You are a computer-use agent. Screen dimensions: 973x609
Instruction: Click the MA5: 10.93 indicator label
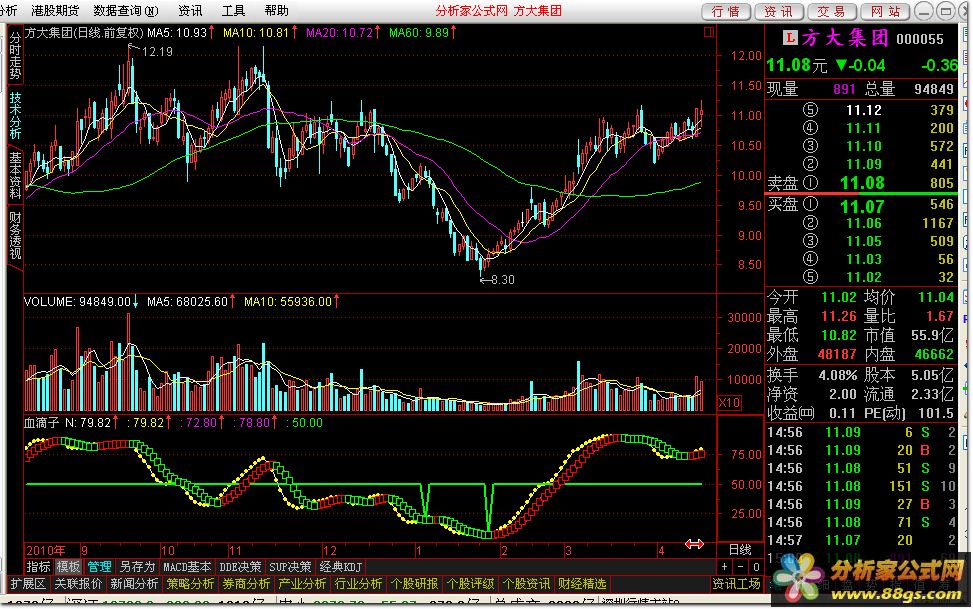[180, 32]
